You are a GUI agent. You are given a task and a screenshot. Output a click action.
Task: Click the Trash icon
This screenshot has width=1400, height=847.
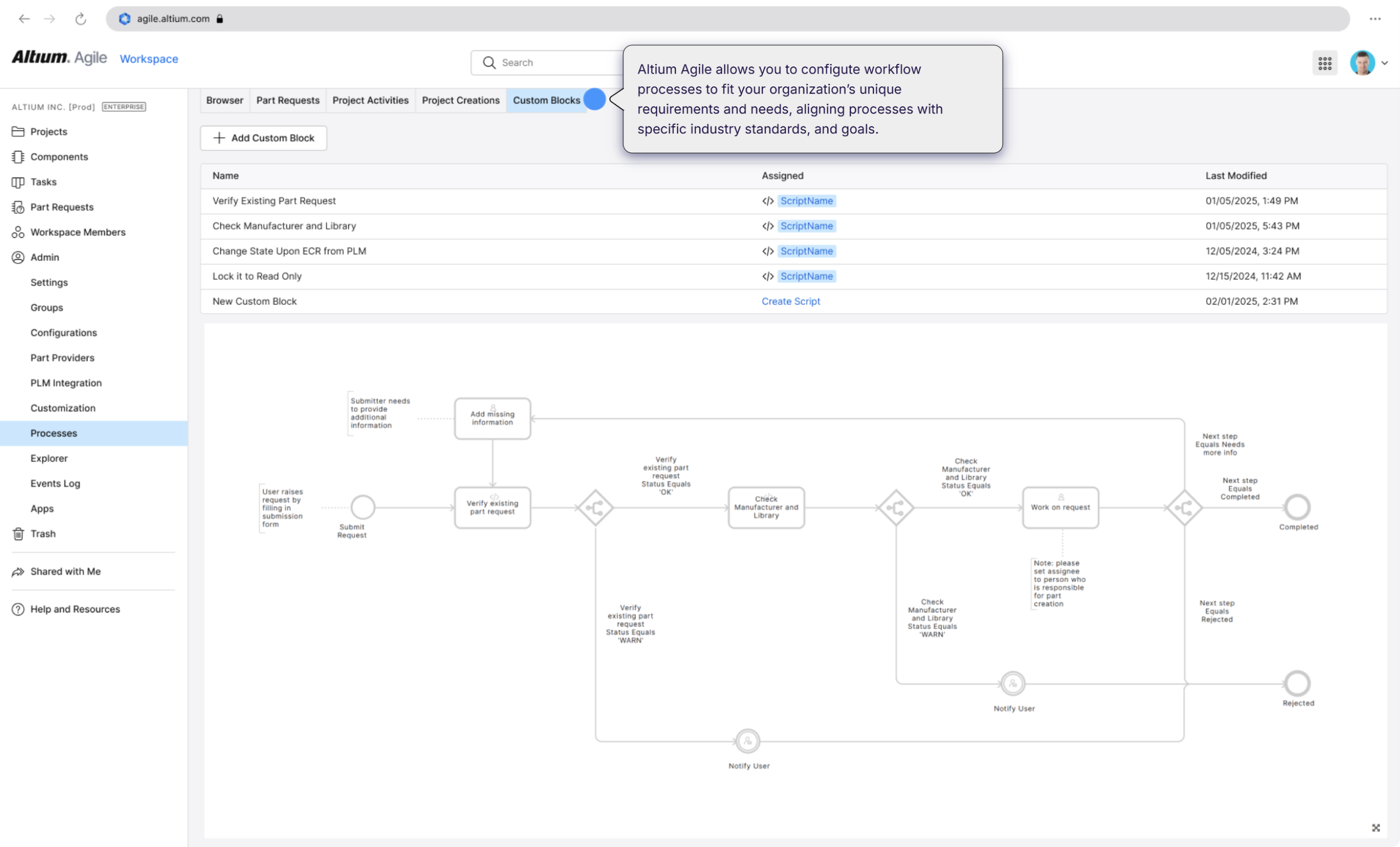18,533
